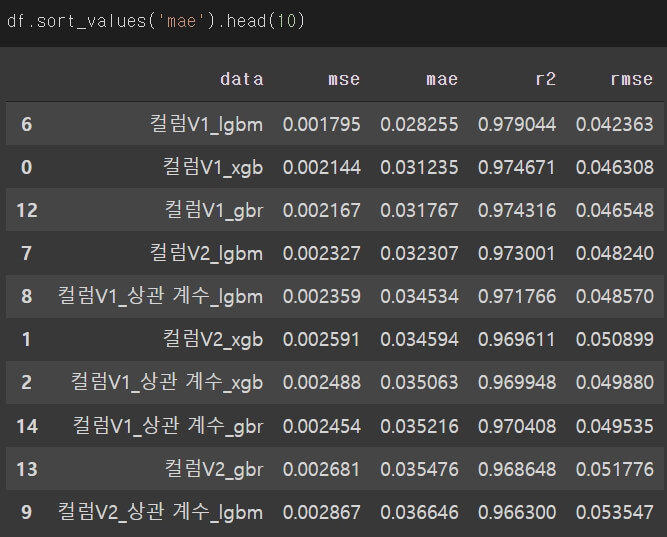Click the 'rmse' column header
Image resolution: width=667 pixels, height=537 pixels.
coord(631,79)
